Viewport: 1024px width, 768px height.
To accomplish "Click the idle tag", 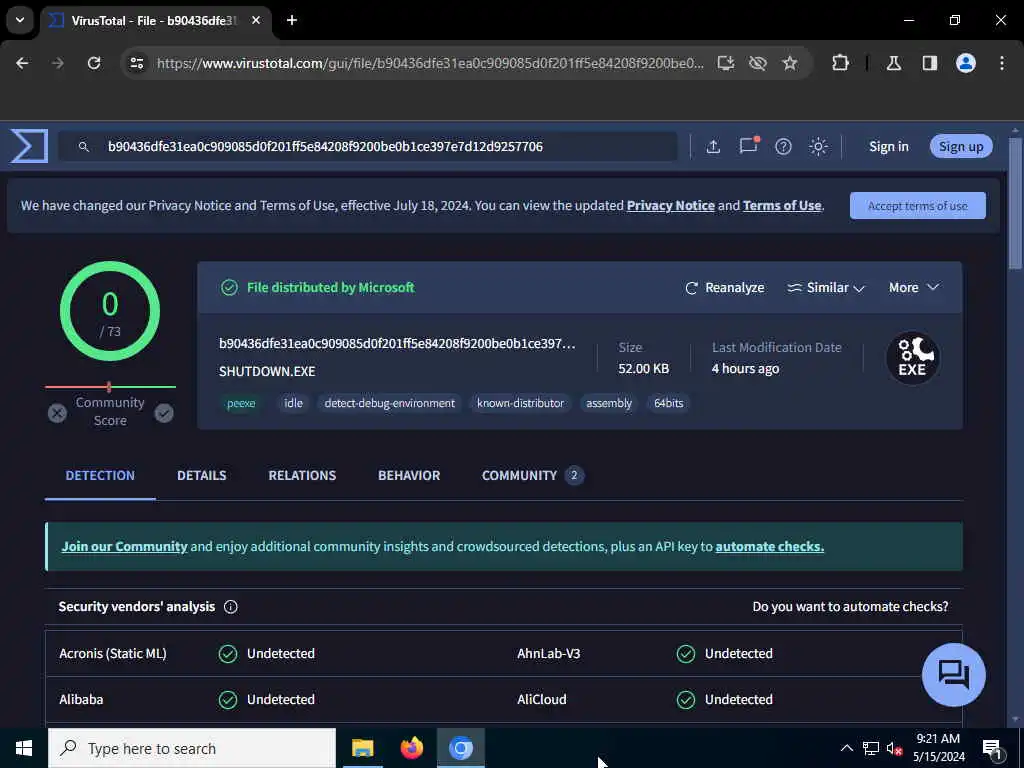I will [x=293, y=403].
